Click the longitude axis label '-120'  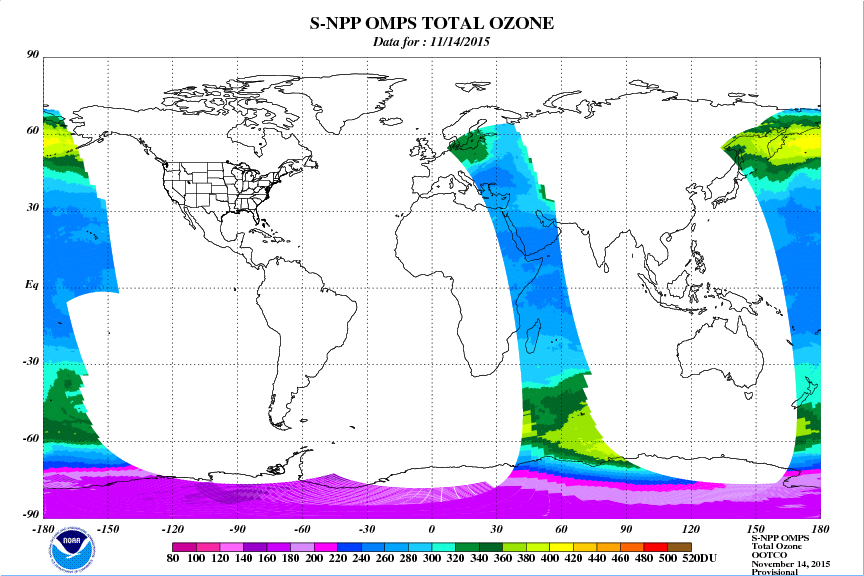(x=172, y=530)
